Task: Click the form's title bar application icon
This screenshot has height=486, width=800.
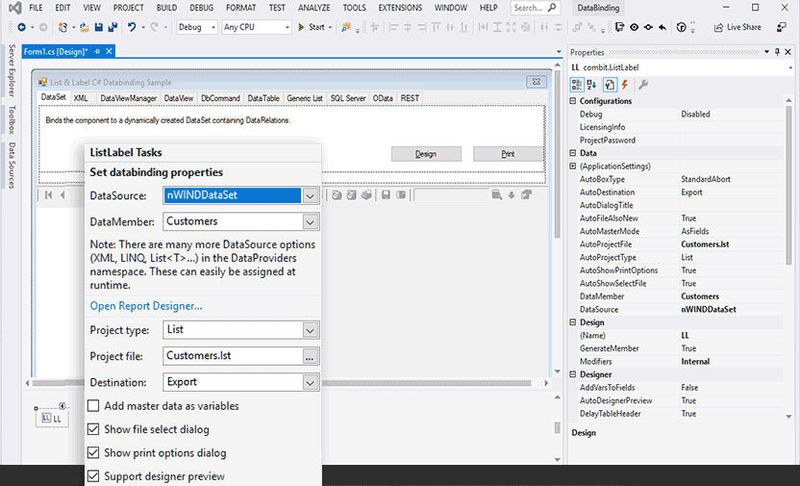Action: coord(42,82)
